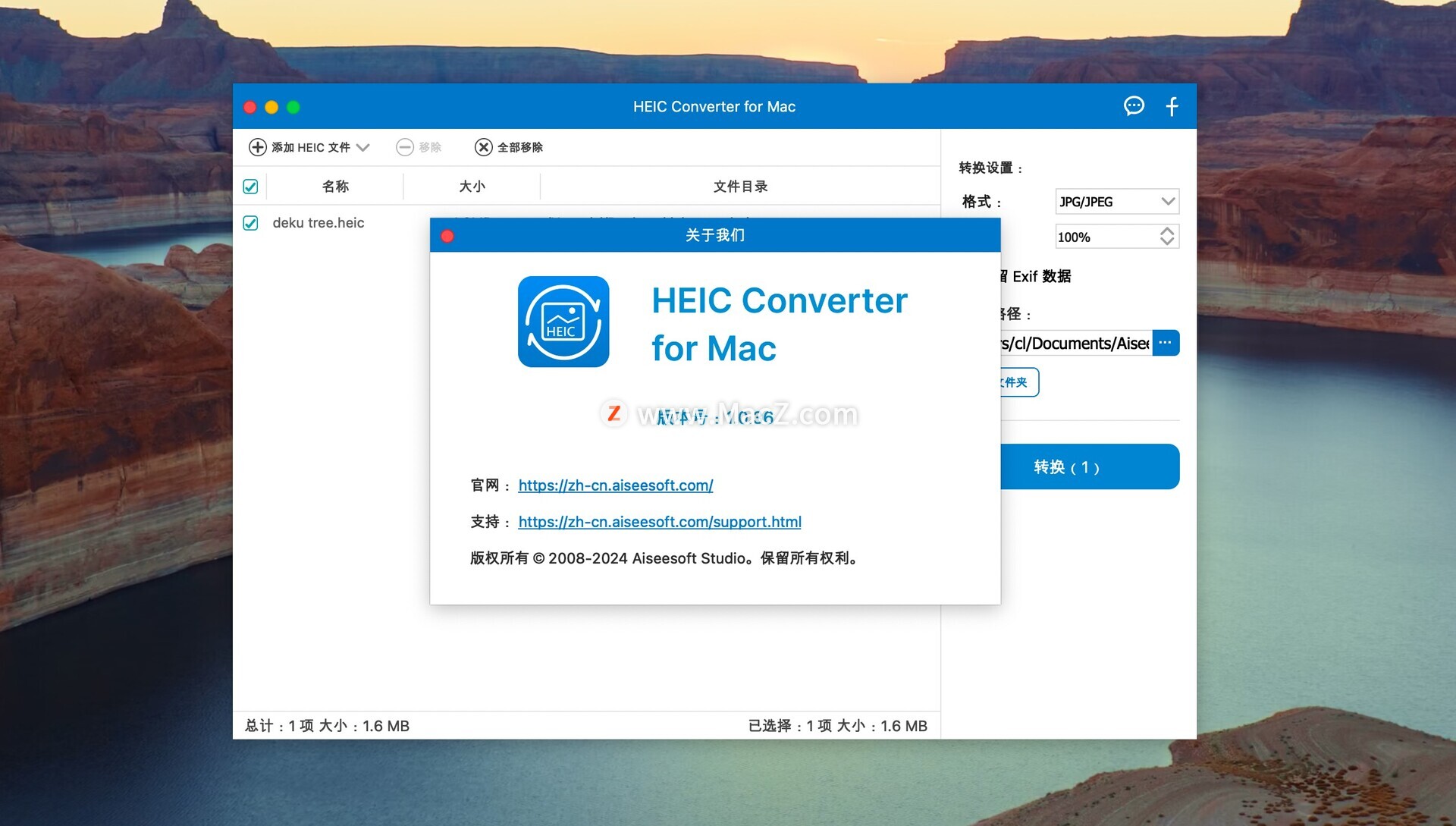Click the HEIC Converter app logo

click(x=563, y=322)
